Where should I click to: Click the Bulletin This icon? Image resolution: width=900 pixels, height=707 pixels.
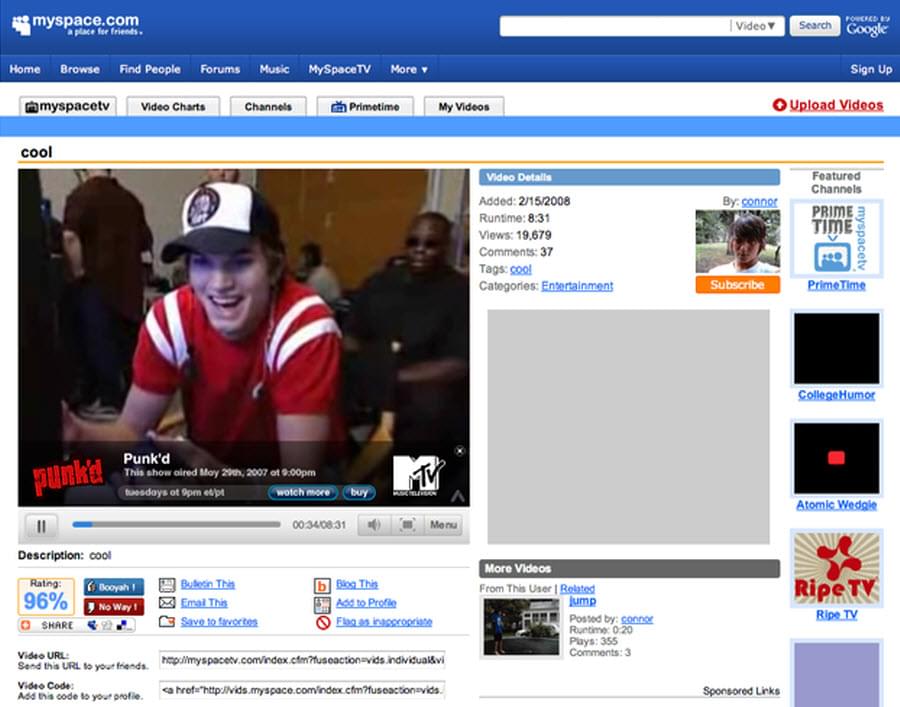click(x=167, y=585)
